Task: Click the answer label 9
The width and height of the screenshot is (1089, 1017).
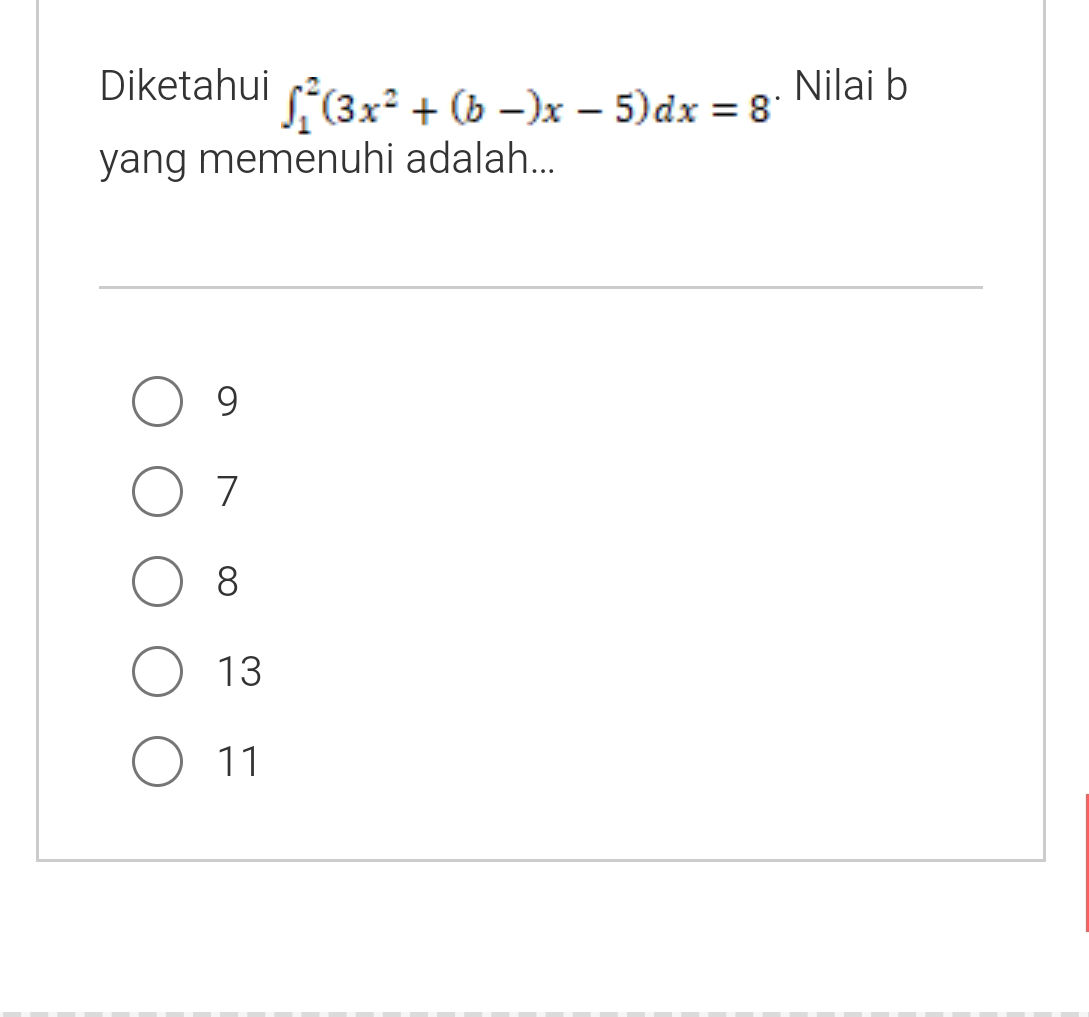Action: pyautogui.click(x=227, y=401)
